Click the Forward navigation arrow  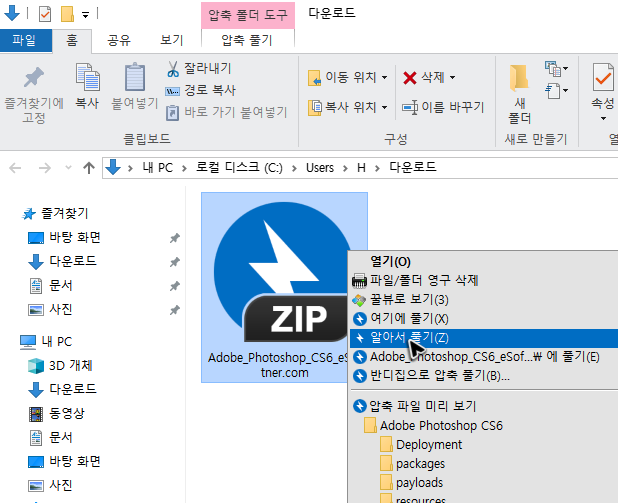44,168
